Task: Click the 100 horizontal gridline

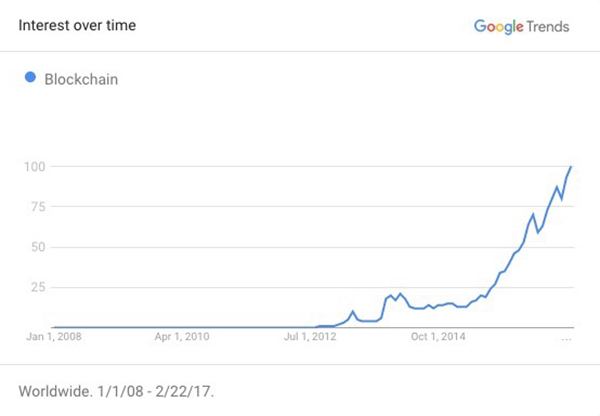Action: click(x=300, y=166)
